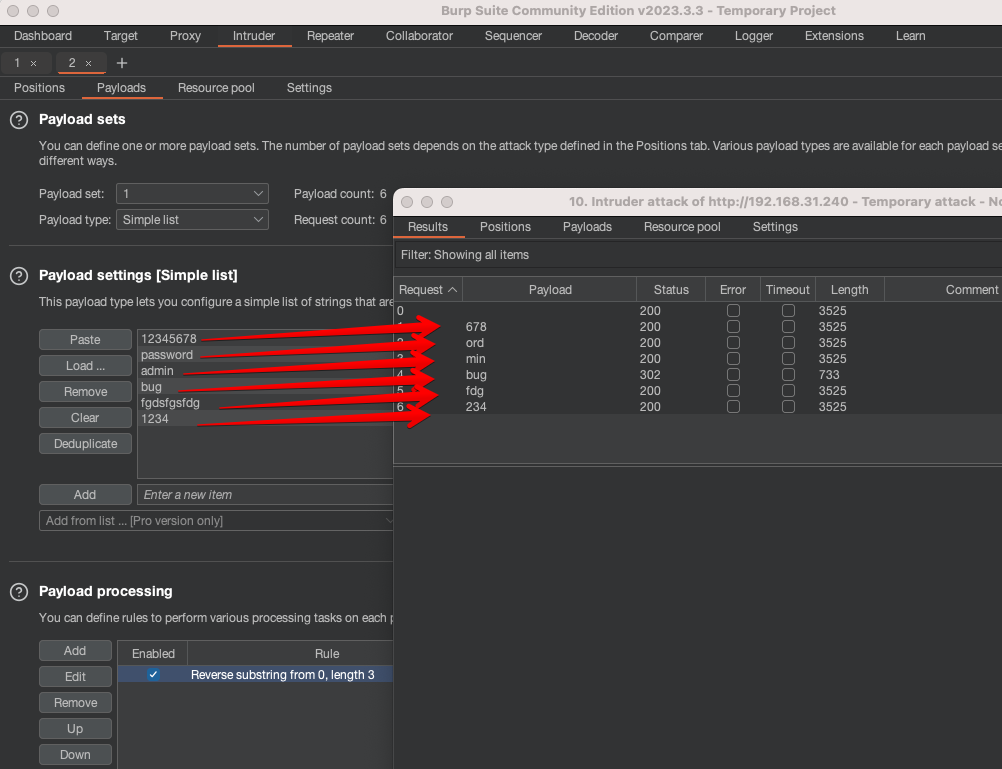Add a new Intruder tab with plus icon

(122, 63)
